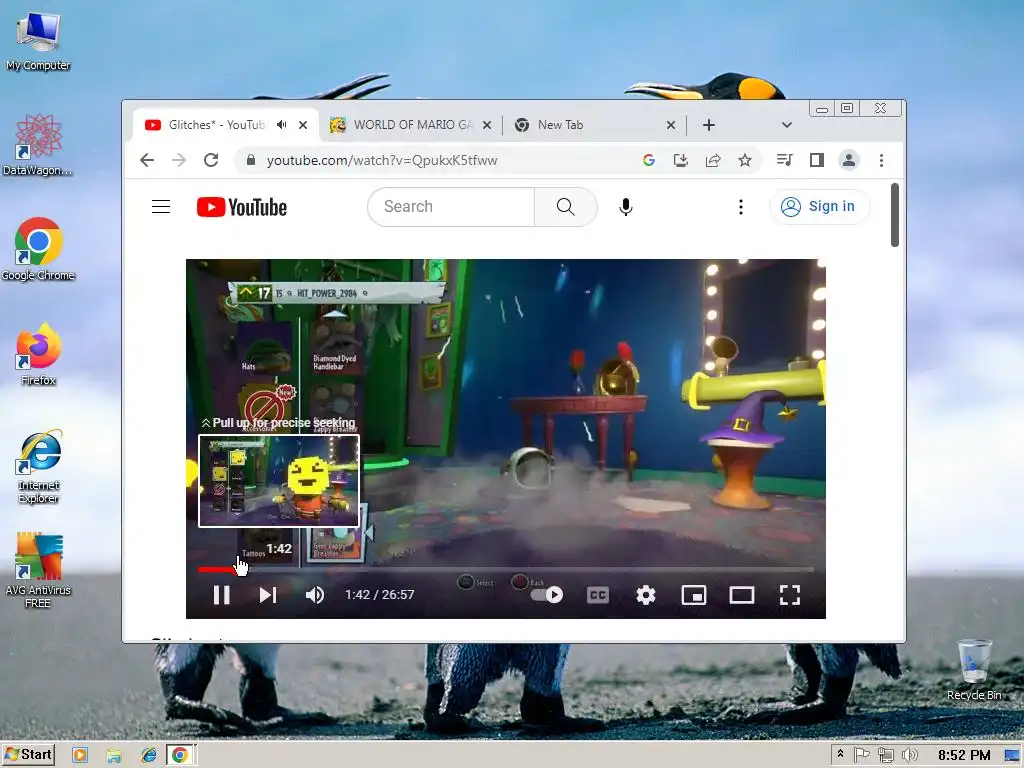Expand the hidden system tray icons

[x=840, y=754]
